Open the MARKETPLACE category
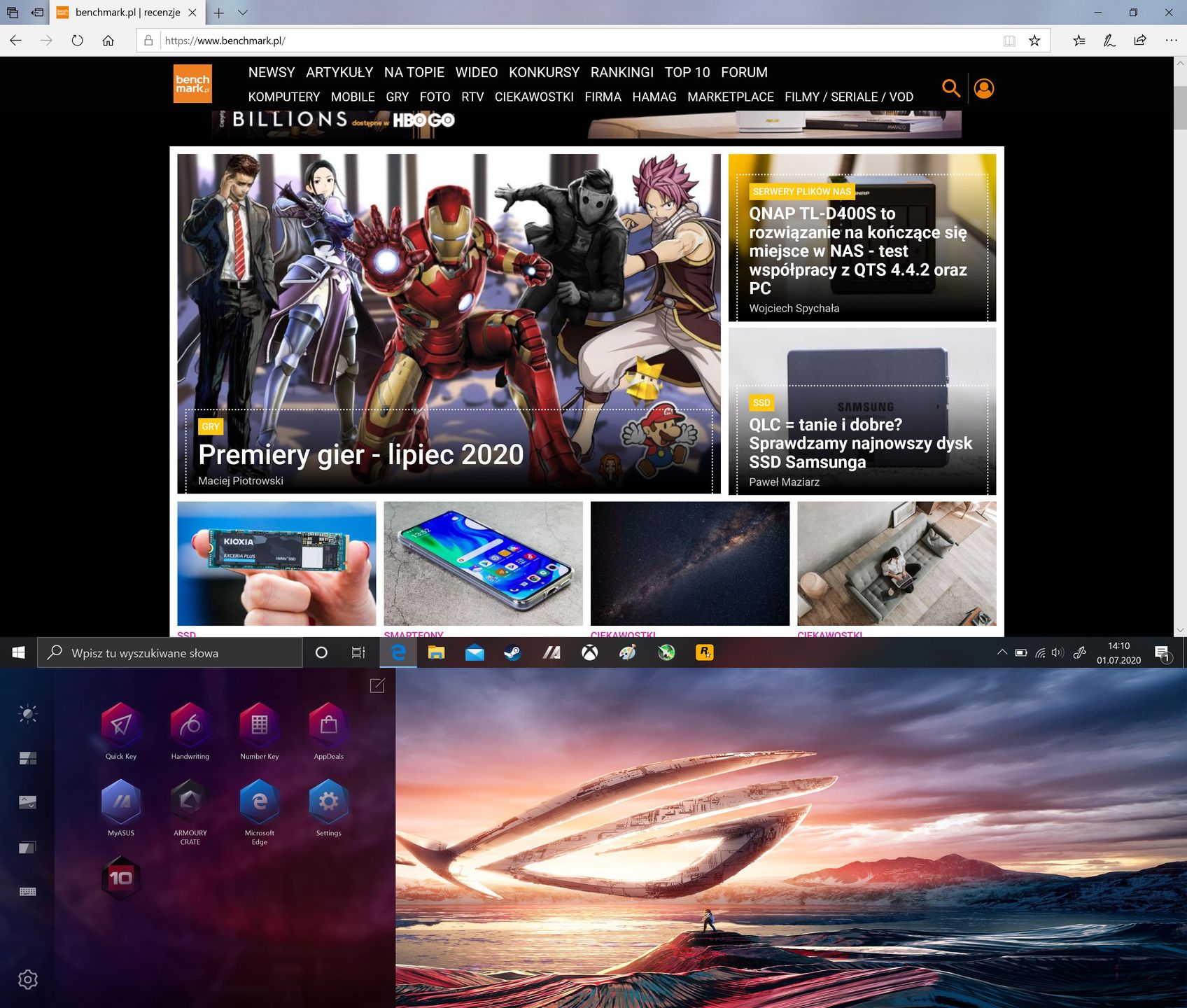The image size is (1187, 1008). (x=730, y=97)
